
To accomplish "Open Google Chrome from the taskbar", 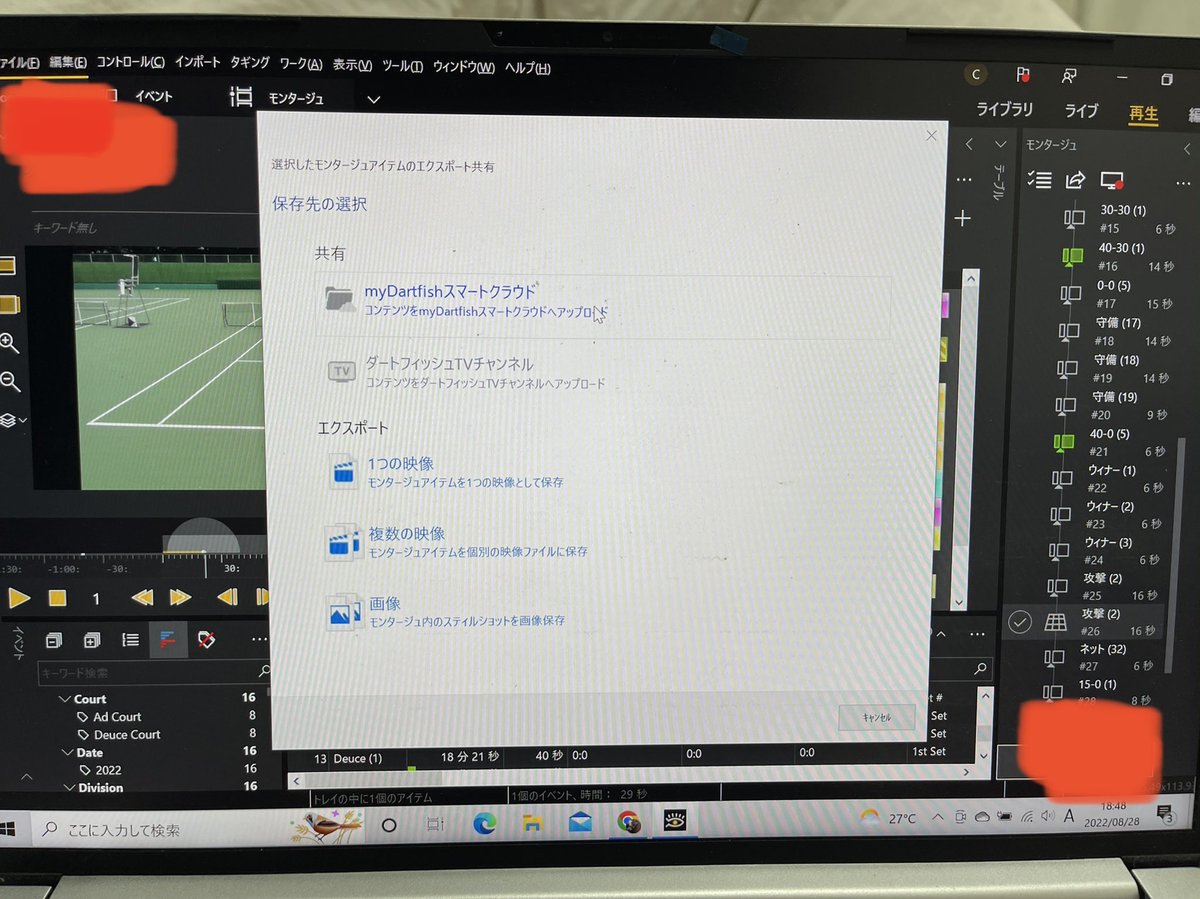I will pyautogui.click(x=629, y=822).
